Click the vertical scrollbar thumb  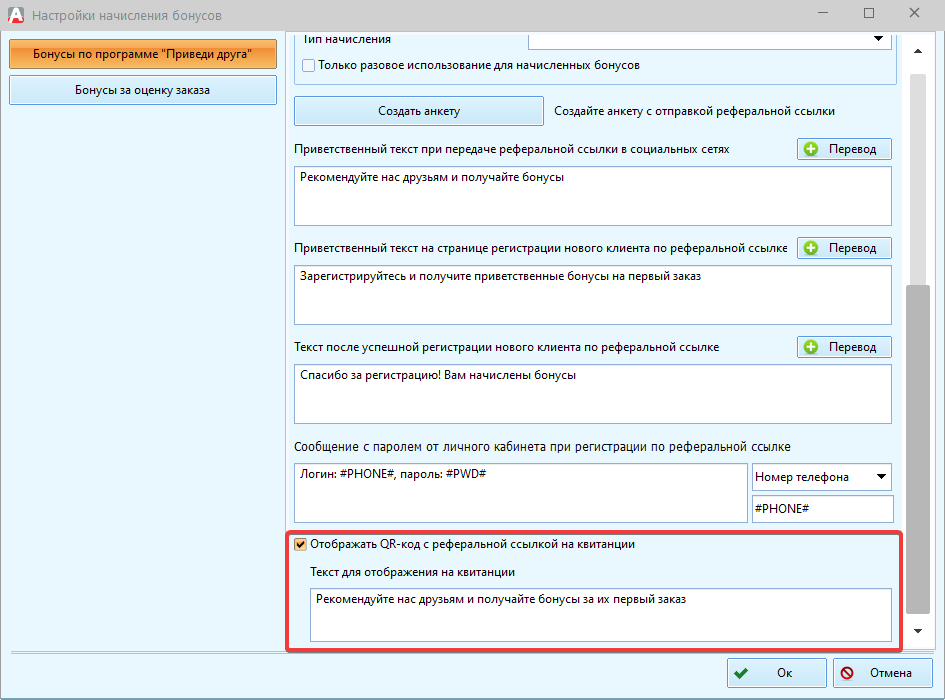[x=918, y=449]
